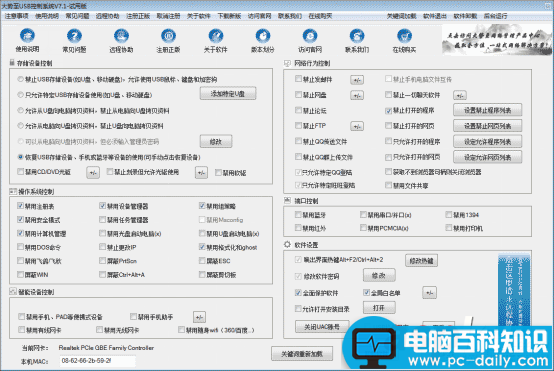Viewport: 554px width, 371px height.
Task: Click Realtek PCIe GBE Family Controller text
Action: click(106, 348)
